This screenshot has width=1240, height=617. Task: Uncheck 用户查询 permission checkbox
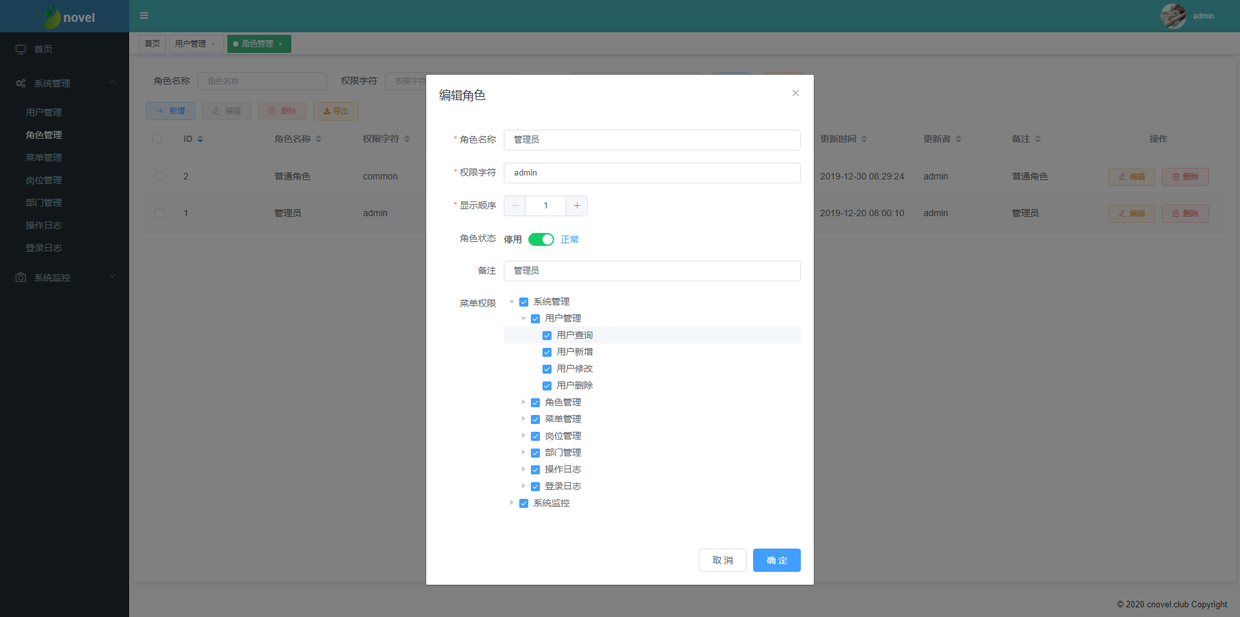(547, 335)
